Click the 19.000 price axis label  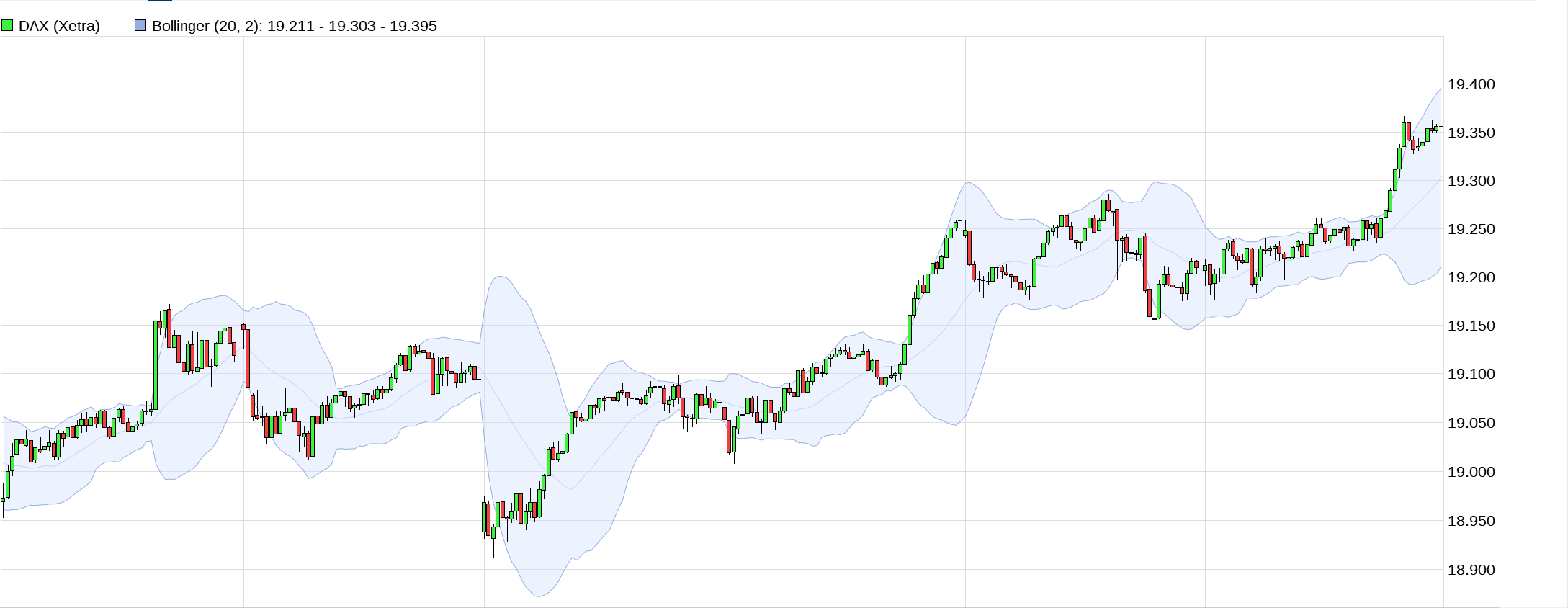(1471, 472)
